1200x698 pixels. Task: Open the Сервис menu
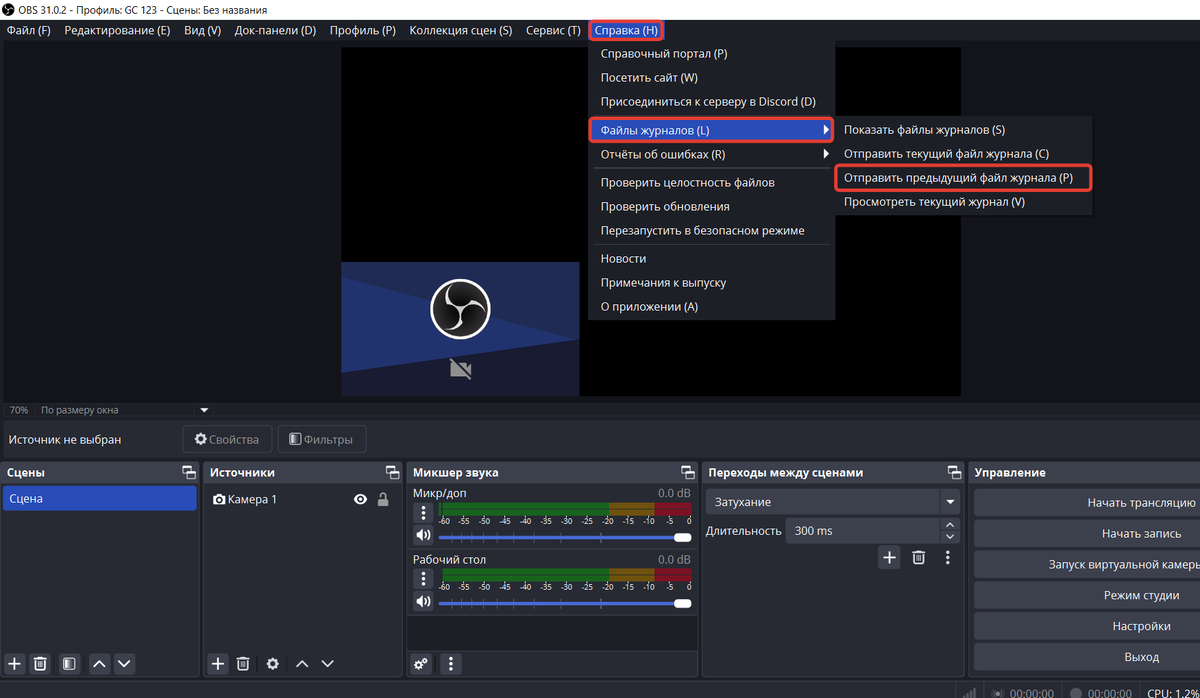553,30
